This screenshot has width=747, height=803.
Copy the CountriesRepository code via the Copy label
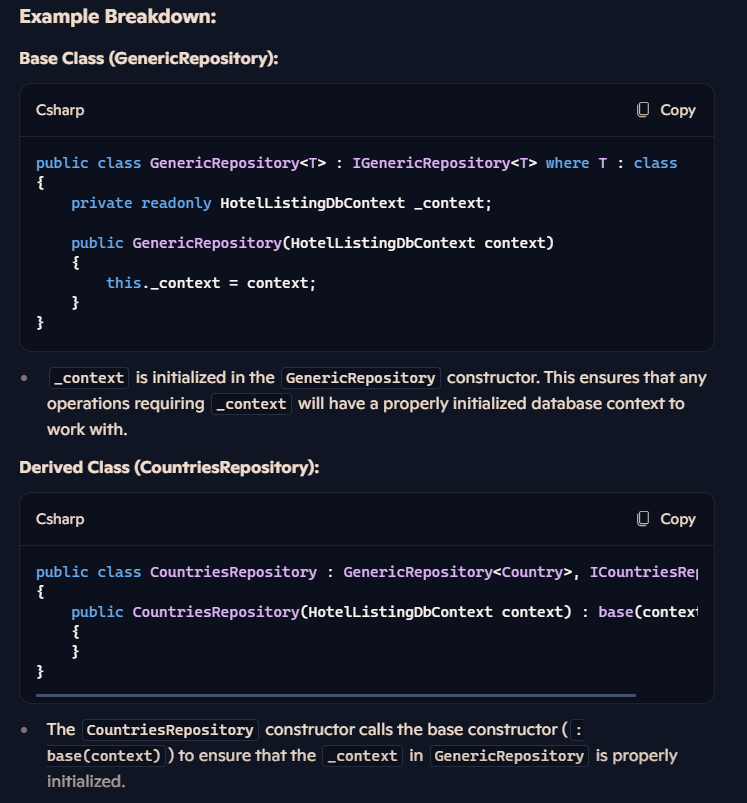(677, 519)
